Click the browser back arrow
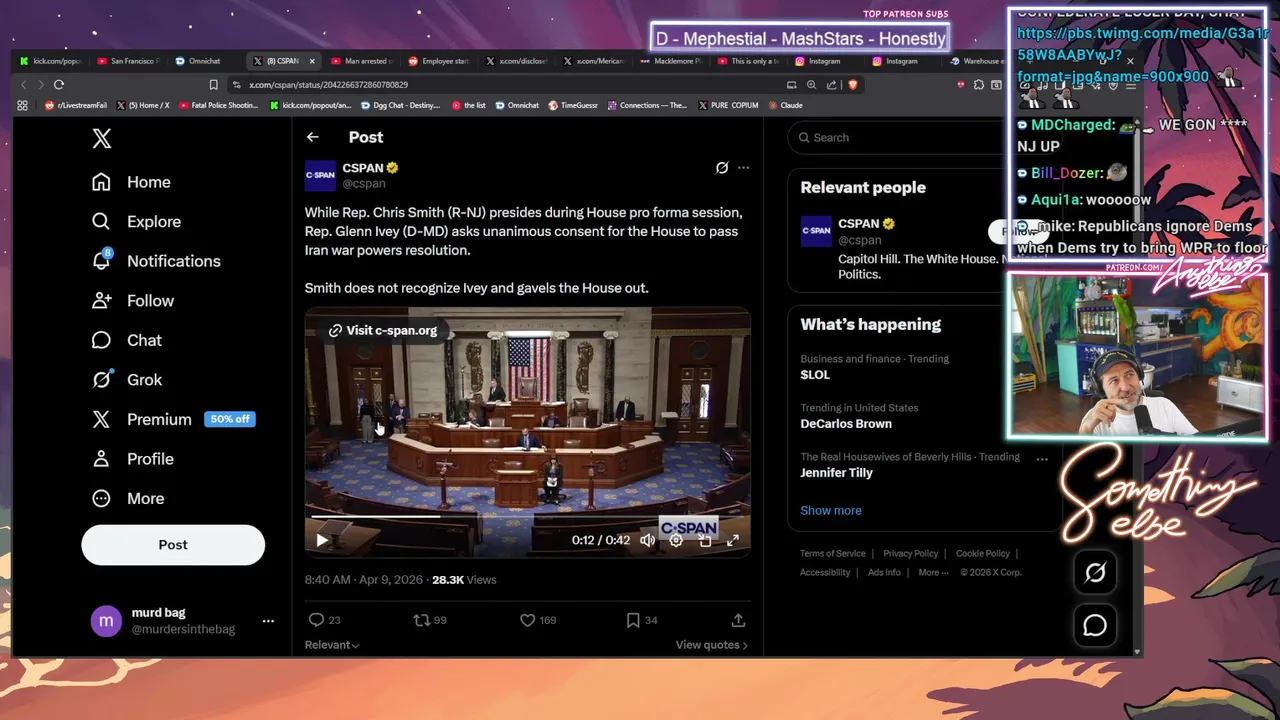Image resolution: width=1280 pixels, height=720 pixels. [x=24, y=85]
